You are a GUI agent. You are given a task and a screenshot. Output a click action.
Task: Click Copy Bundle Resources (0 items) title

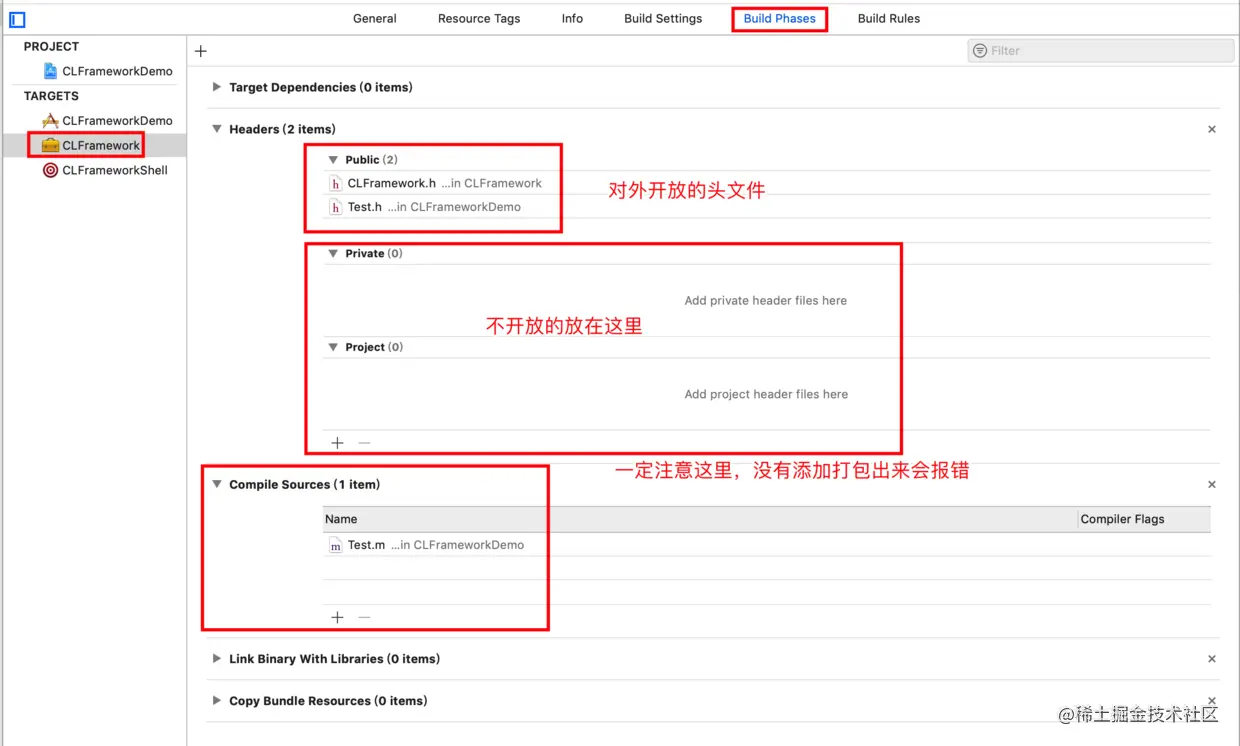tap(328, 701)
